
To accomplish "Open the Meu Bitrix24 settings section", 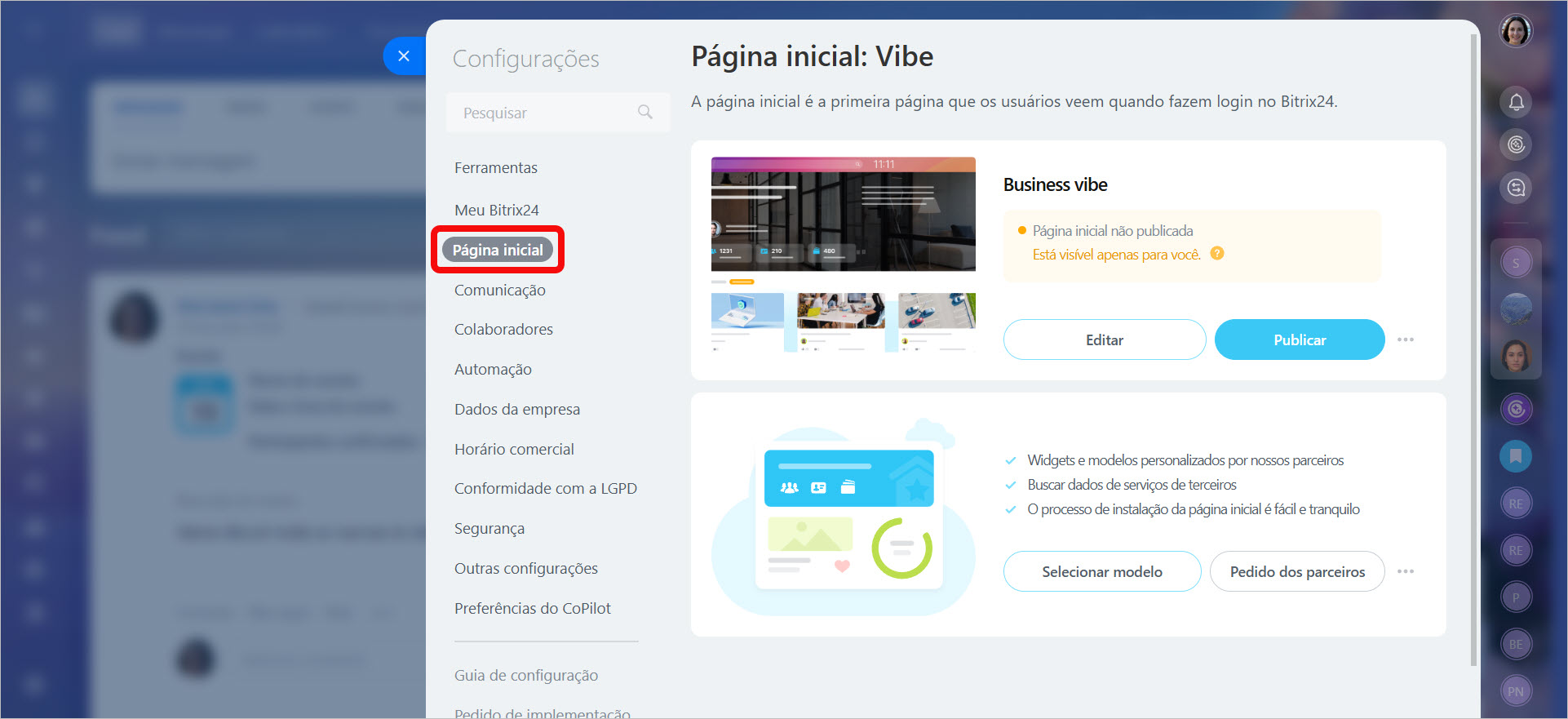I will [497, 211].
